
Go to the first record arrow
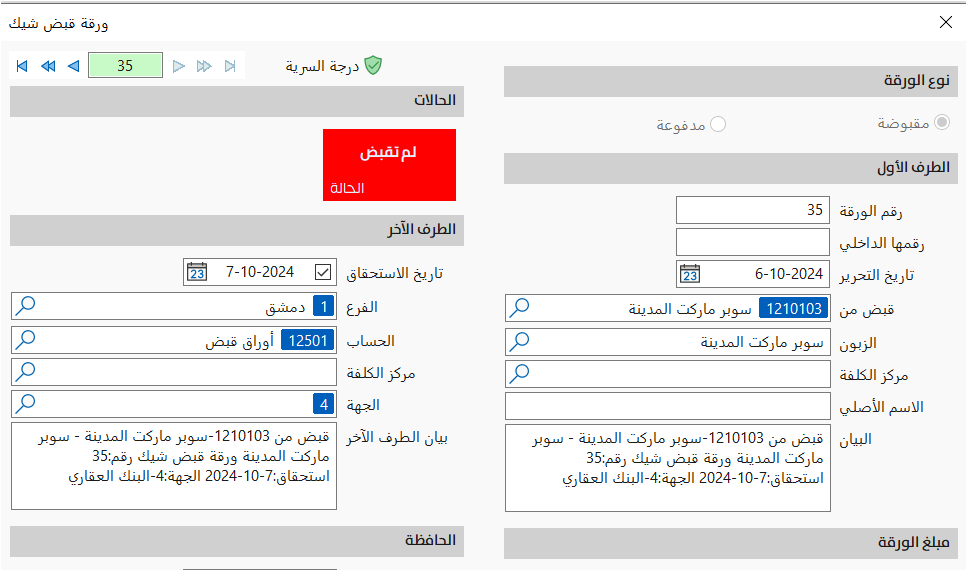coord(22,66)
